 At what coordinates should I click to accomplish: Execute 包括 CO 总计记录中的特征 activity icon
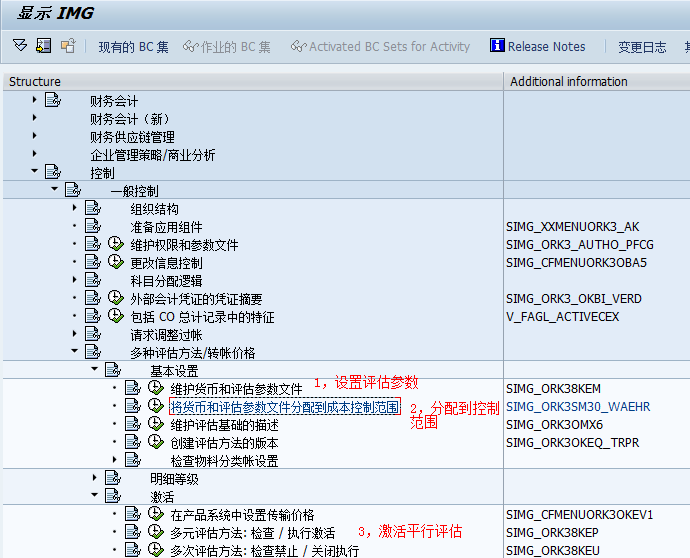click(116, 316)
